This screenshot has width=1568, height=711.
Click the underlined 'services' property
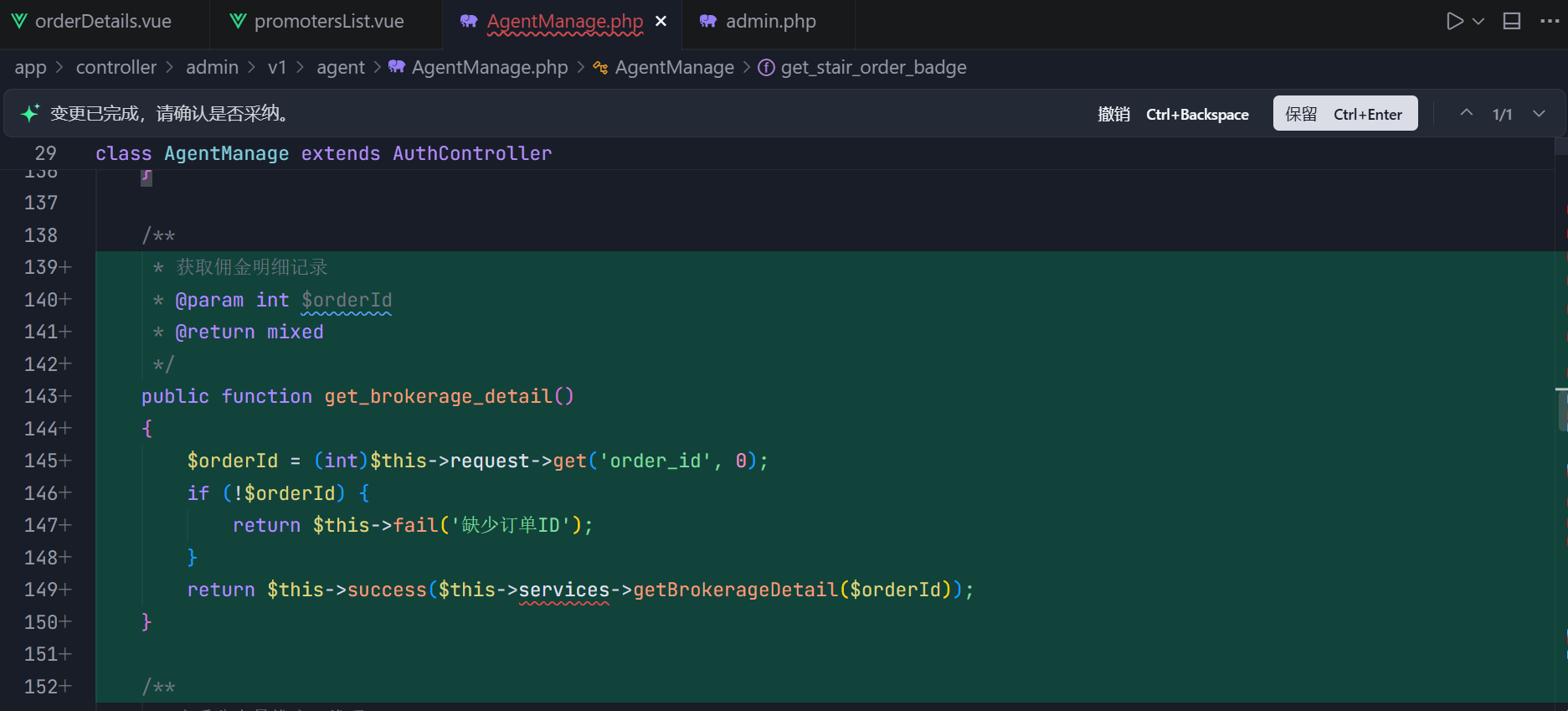coord(564,590)
